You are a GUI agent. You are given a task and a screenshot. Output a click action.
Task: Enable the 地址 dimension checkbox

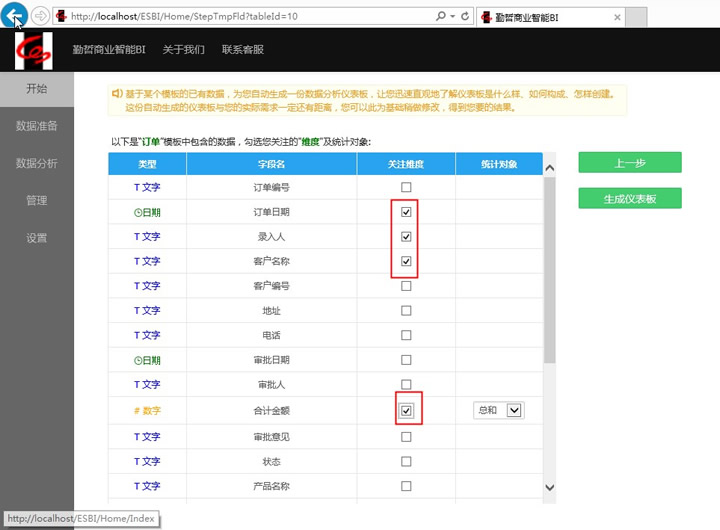coord(406,311)
